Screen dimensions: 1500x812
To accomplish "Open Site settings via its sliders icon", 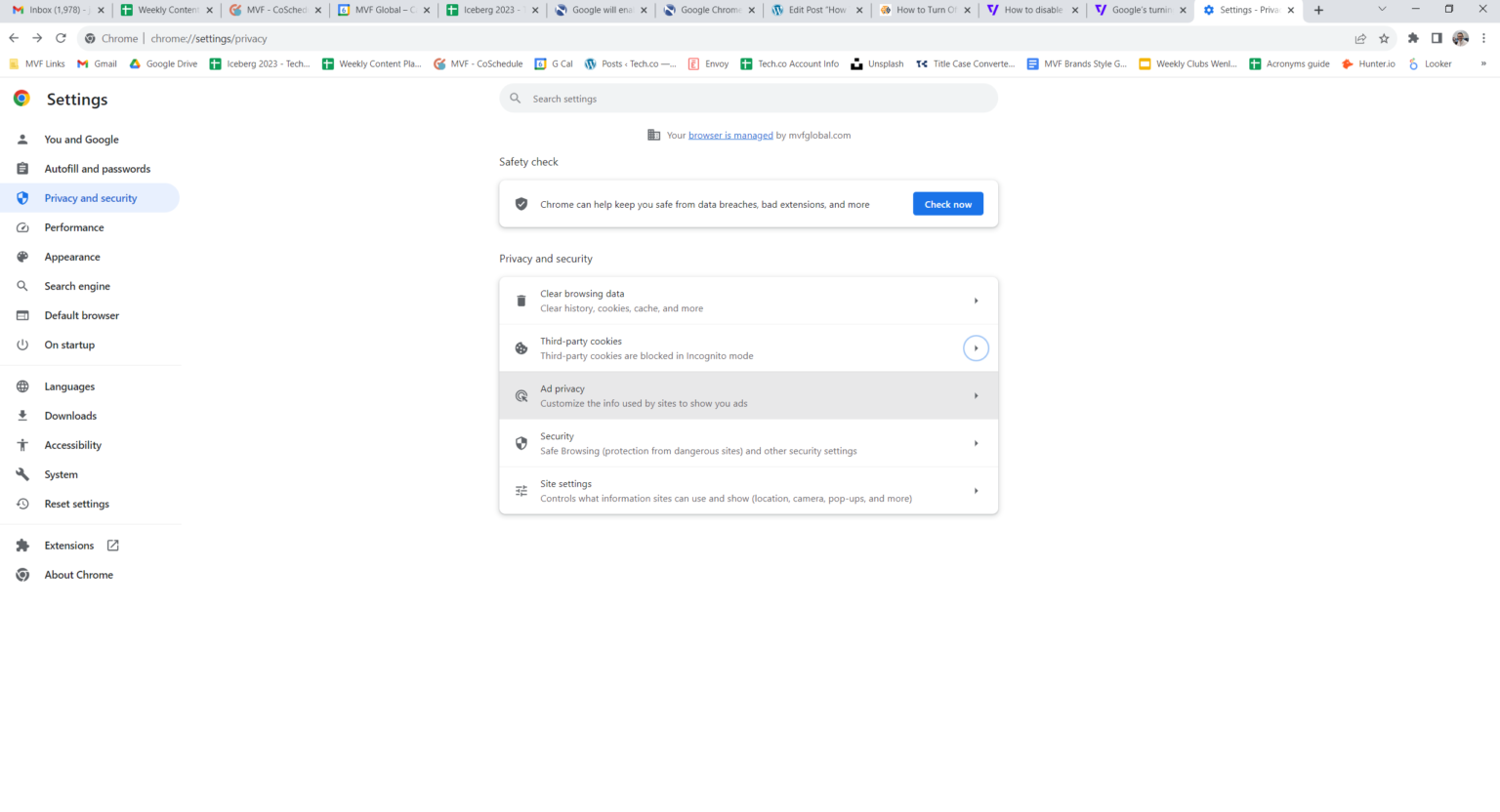I will pyautogui.click(x=521, y=490).
